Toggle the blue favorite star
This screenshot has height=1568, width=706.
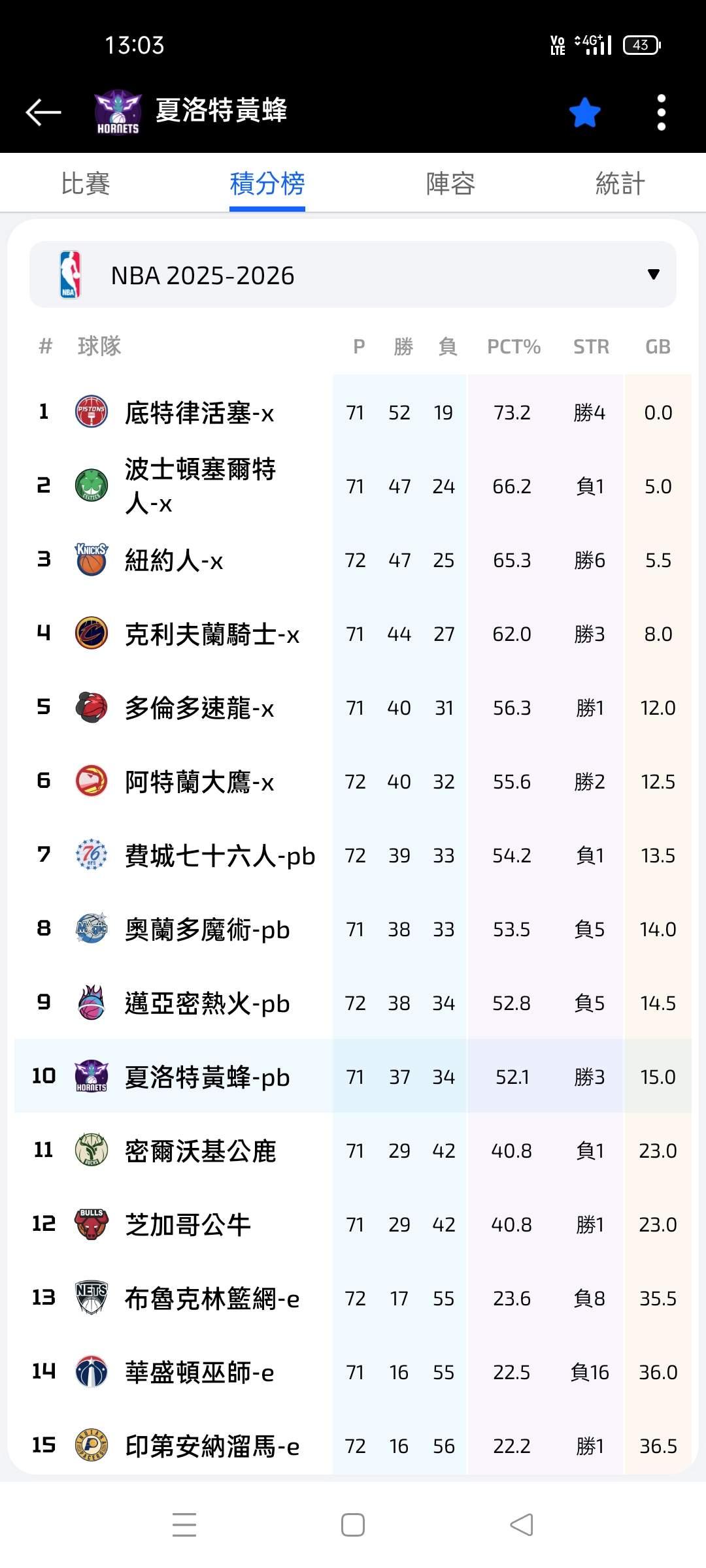click(x=584, y=112)
